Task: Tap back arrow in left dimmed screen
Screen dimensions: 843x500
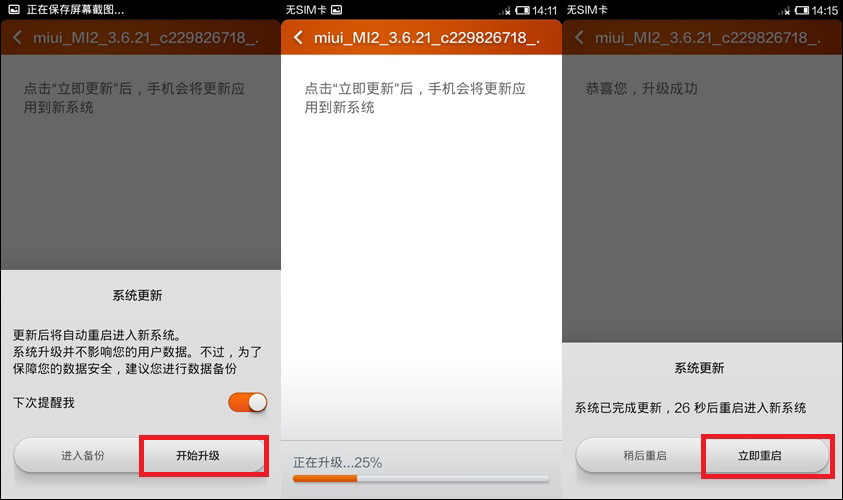Action: point(17,37)
